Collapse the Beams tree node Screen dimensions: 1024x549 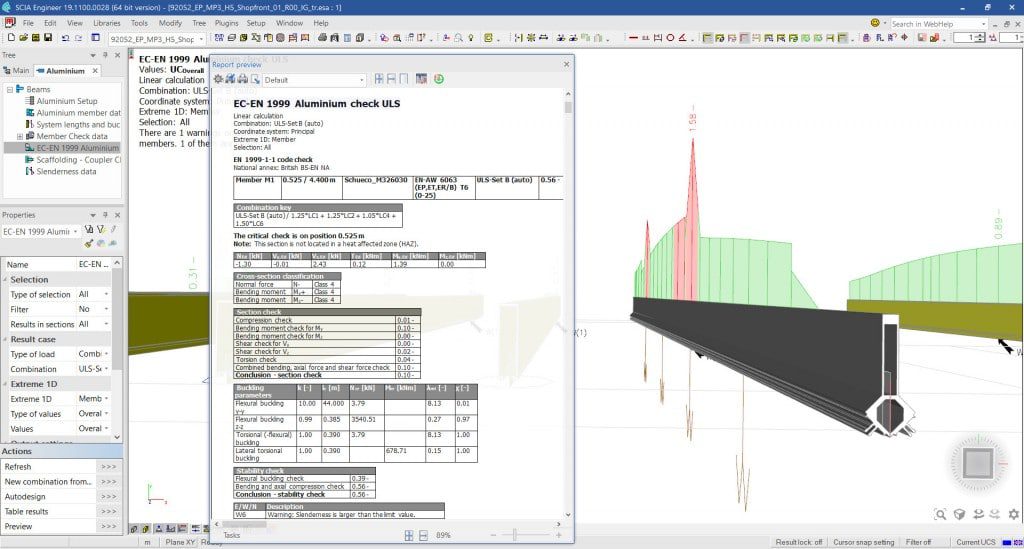pos(10,89)
